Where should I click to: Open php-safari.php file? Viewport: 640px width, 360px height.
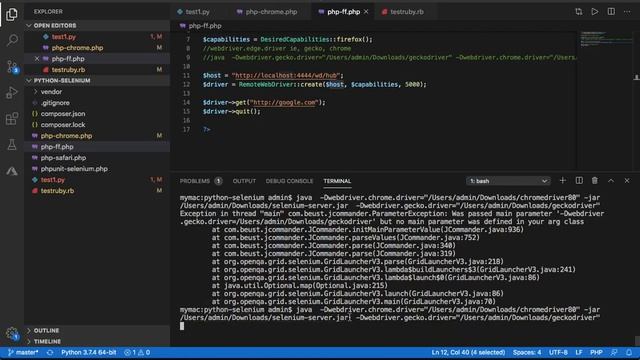coord(97,158)
